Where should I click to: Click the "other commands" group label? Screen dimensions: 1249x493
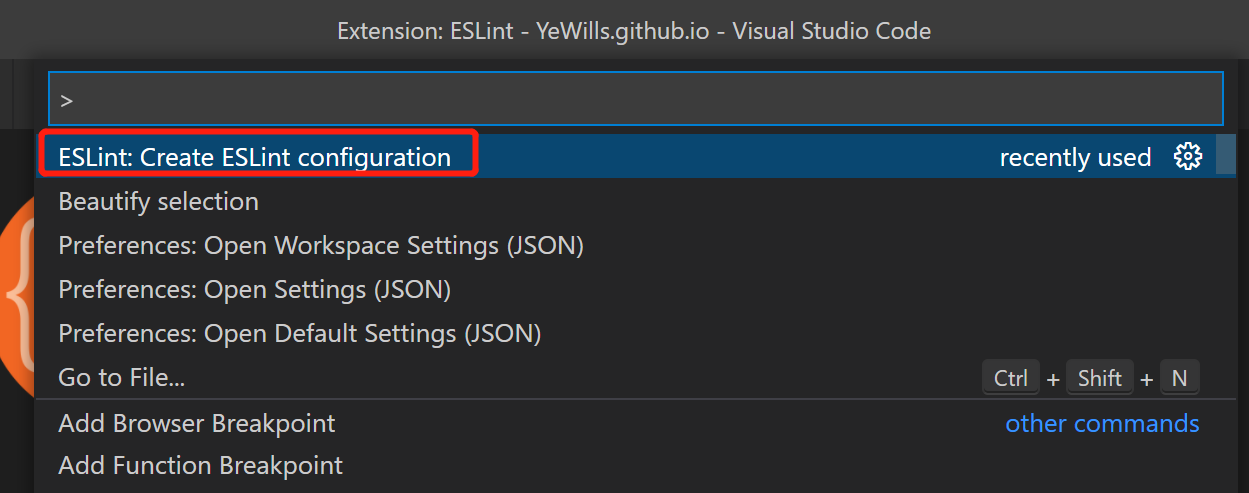coord(1102,424)
